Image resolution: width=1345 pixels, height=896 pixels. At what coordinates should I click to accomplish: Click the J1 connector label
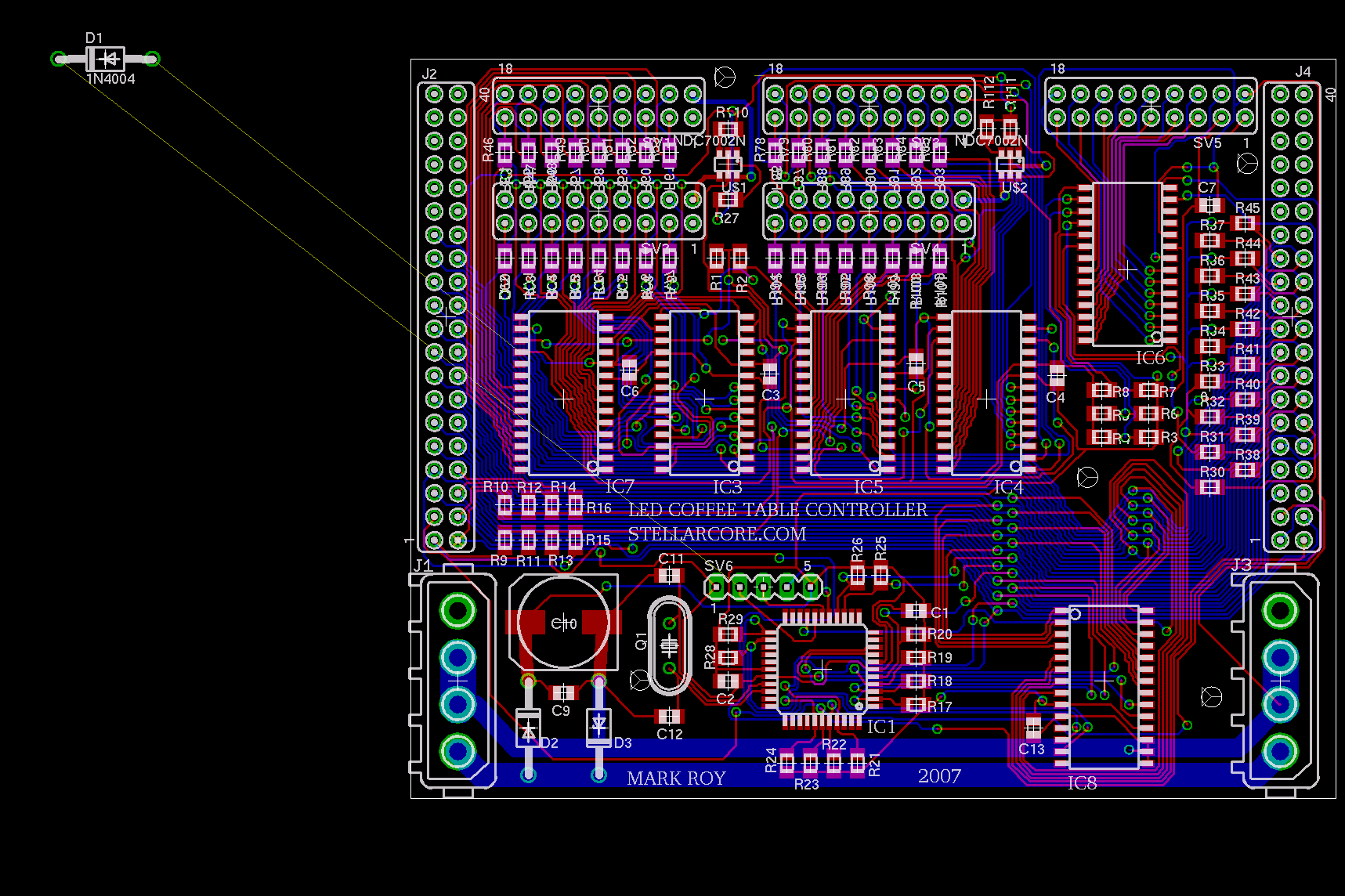coord(422,565)
